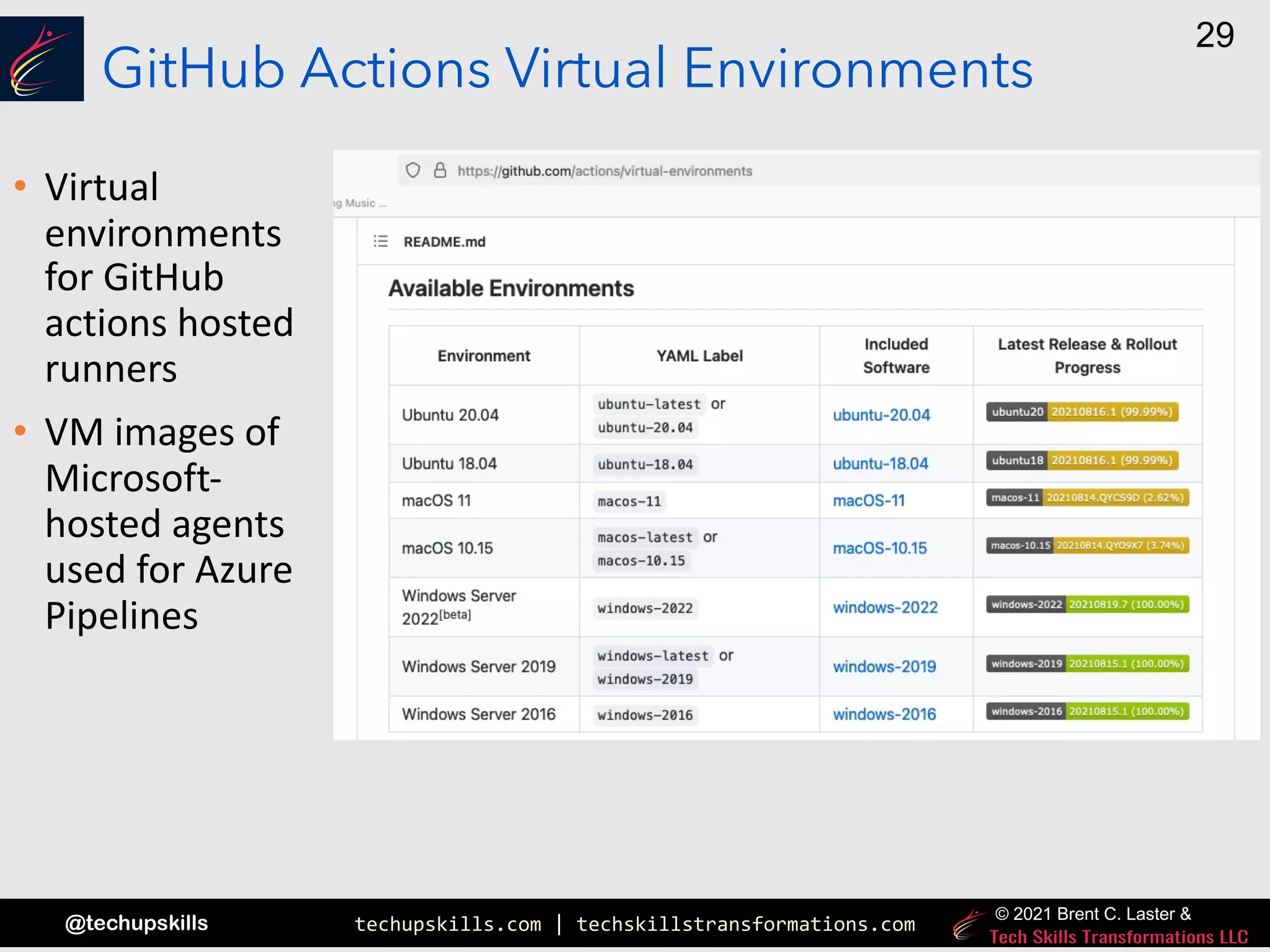
Task: Click the macos-11 YAML code label
Action: [629, 501]
